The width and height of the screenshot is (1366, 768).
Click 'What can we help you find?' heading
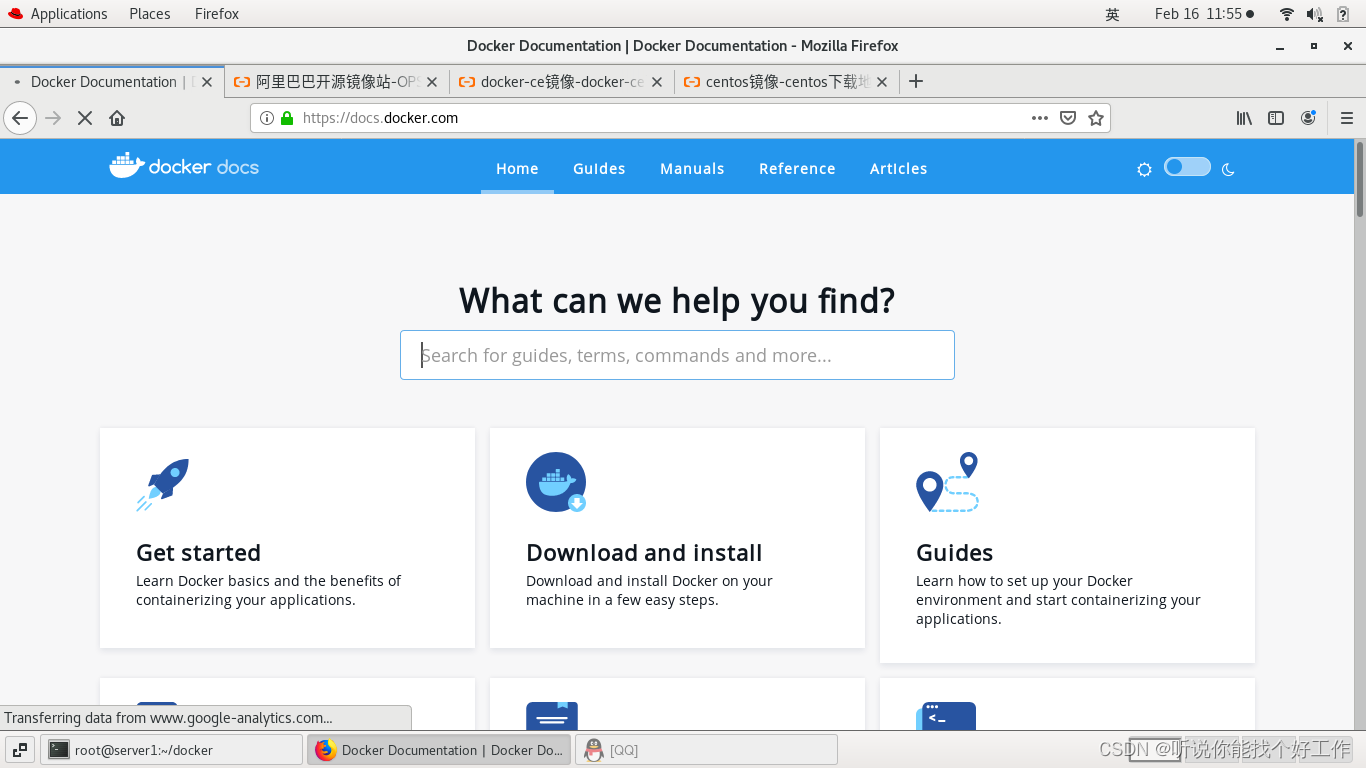tap(677, 300)
